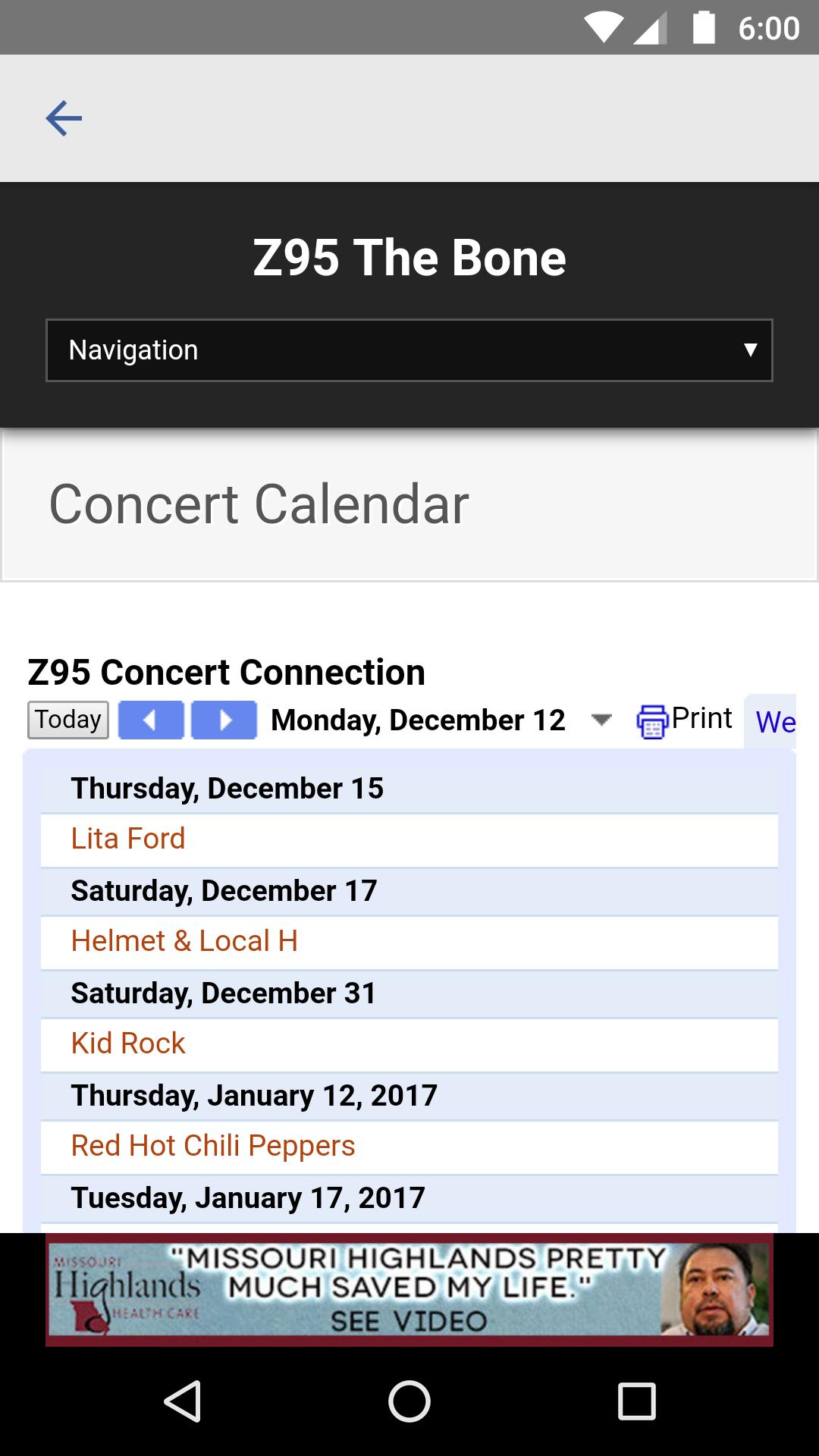Screen dimensions: 819x1456
Task: Open Android recent apps square button
Action: pos(636,1401)
